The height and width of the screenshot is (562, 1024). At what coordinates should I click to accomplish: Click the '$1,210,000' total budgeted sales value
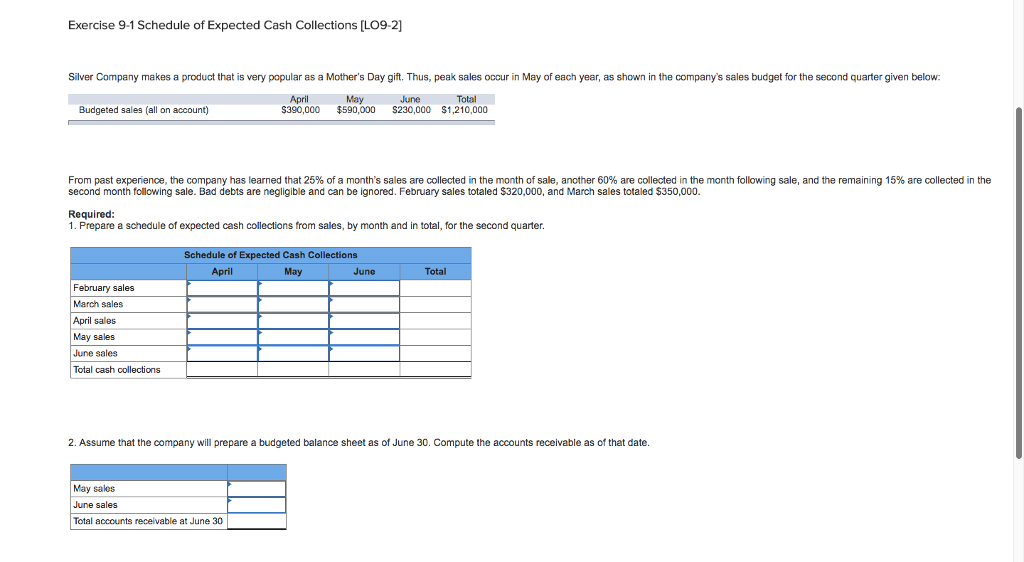[464, 110]
